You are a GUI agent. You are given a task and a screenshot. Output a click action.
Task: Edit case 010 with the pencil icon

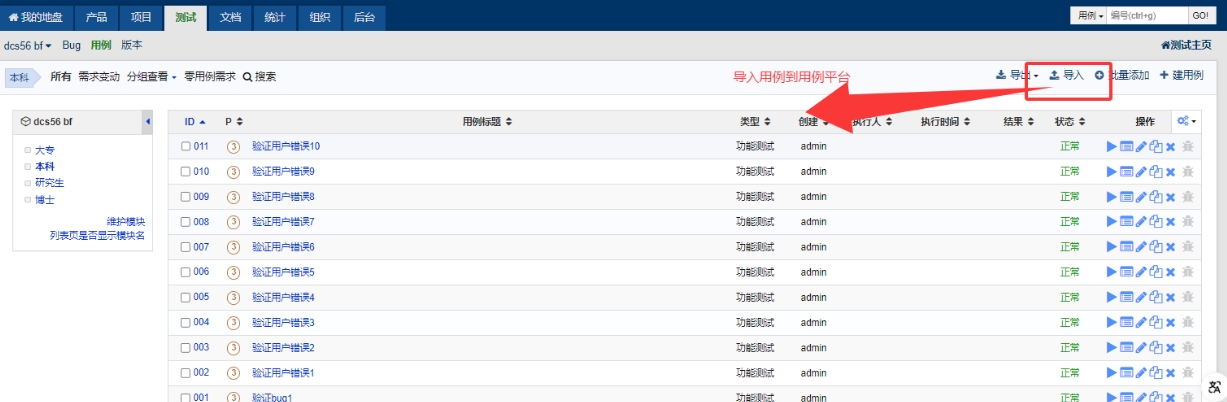(x=1142, y=171)
